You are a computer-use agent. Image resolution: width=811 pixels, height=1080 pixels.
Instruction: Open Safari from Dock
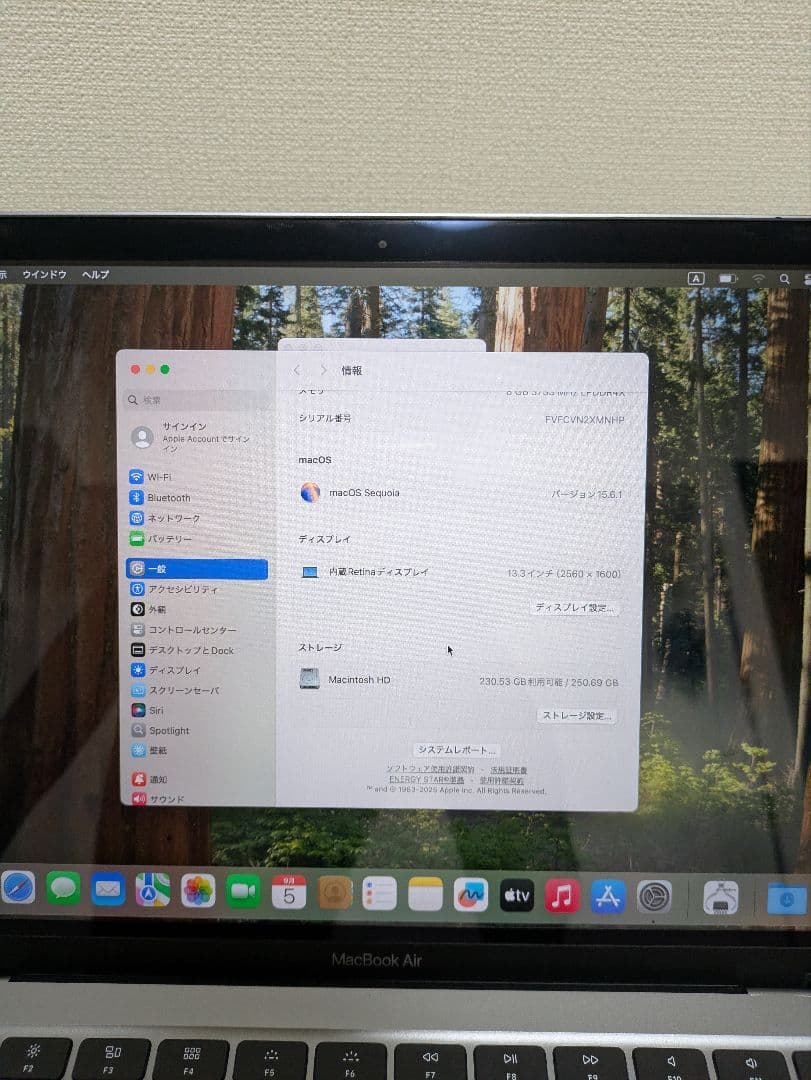(x=18, y=887)
